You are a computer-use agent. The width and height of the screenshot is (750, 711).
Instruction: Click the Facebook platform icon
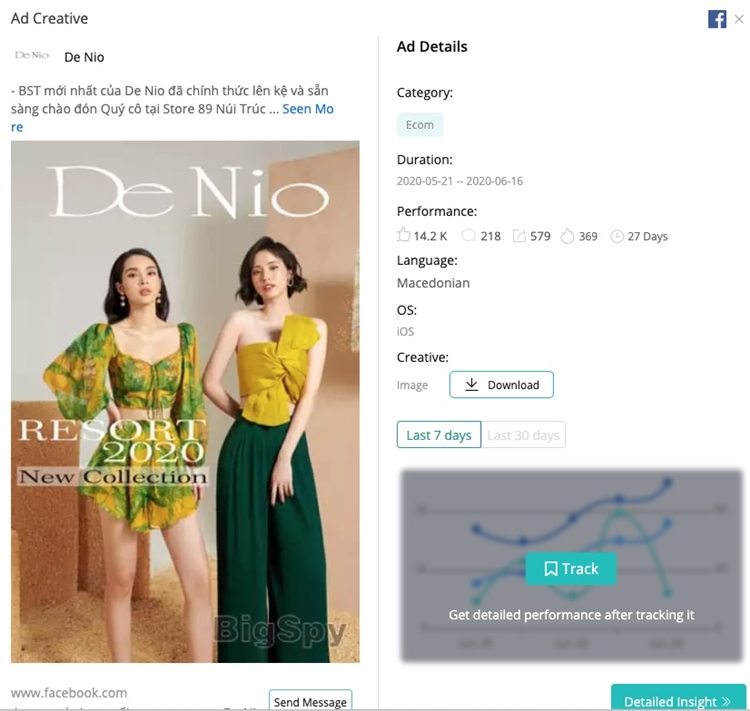tap(716, 19)
